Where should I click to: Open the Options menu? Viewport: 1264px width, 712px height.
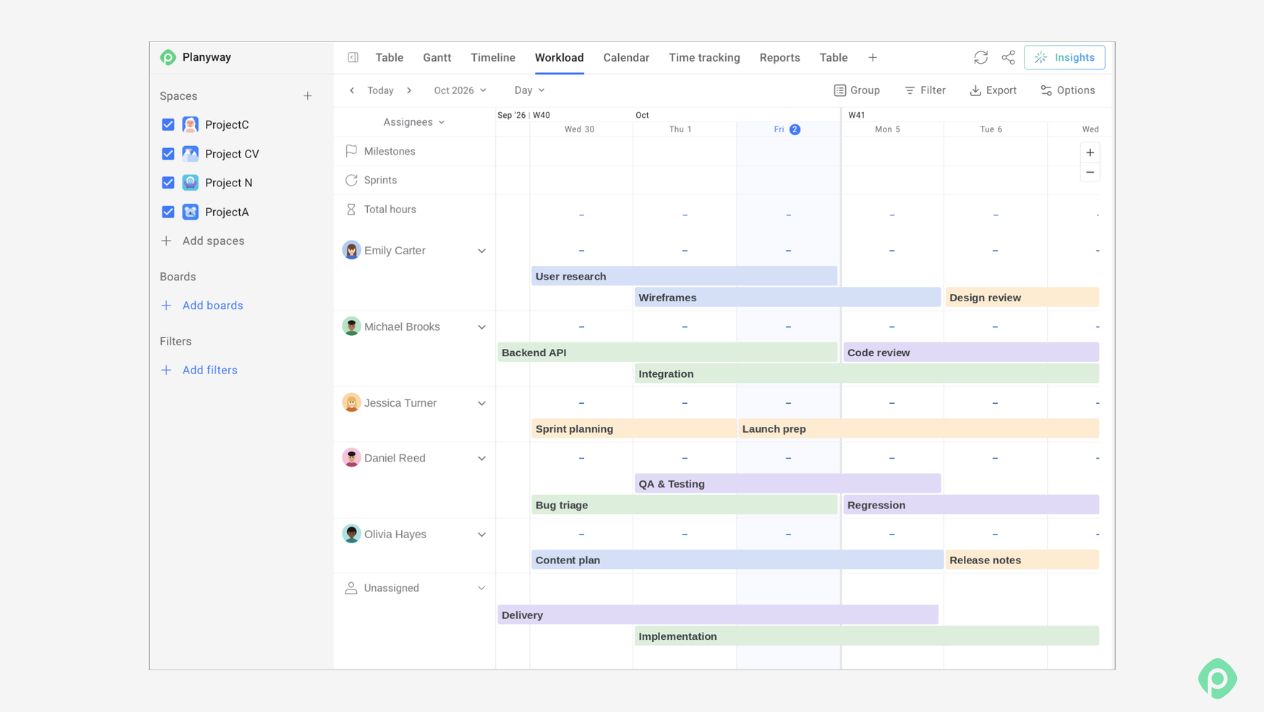(x=1068, y=90)
